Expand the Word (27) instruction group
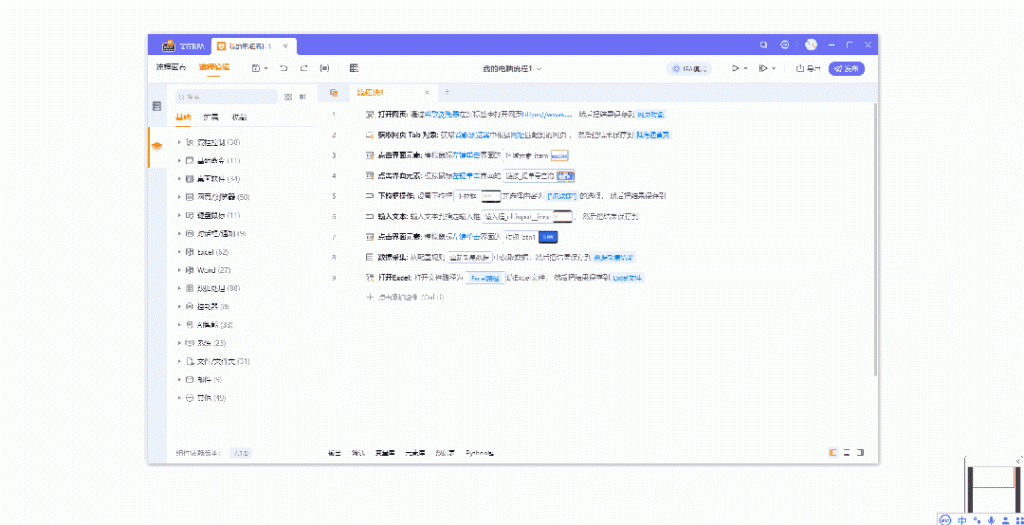This screenshot has width=1024, height=525. coord(179,270)
